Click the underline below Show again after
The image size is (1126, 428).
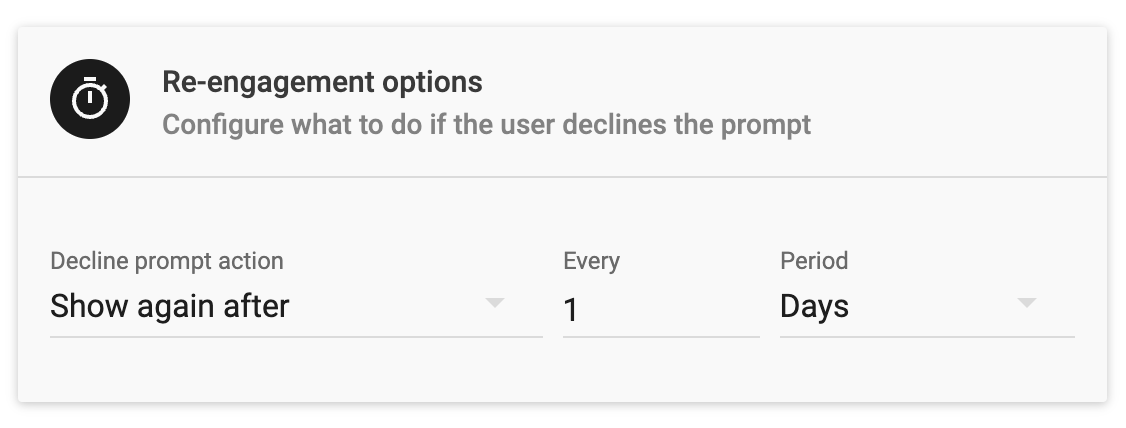pyautogui.click(x=296, y=336)
